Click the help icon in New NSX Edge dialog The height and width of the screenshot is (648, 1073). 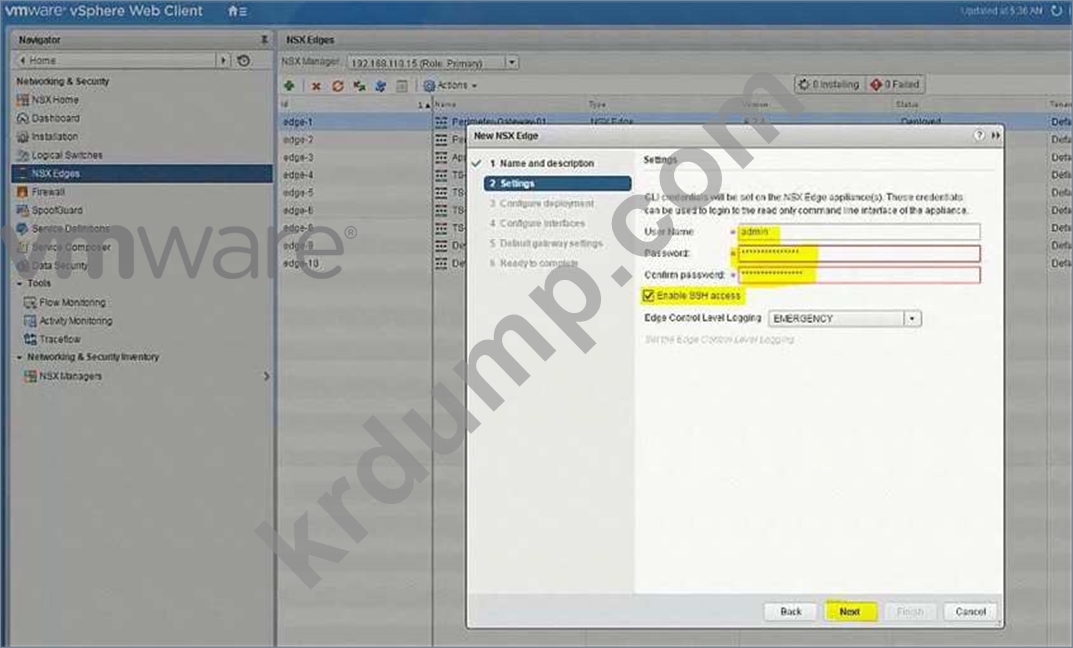pyautogui.click(x=979, y=135)
